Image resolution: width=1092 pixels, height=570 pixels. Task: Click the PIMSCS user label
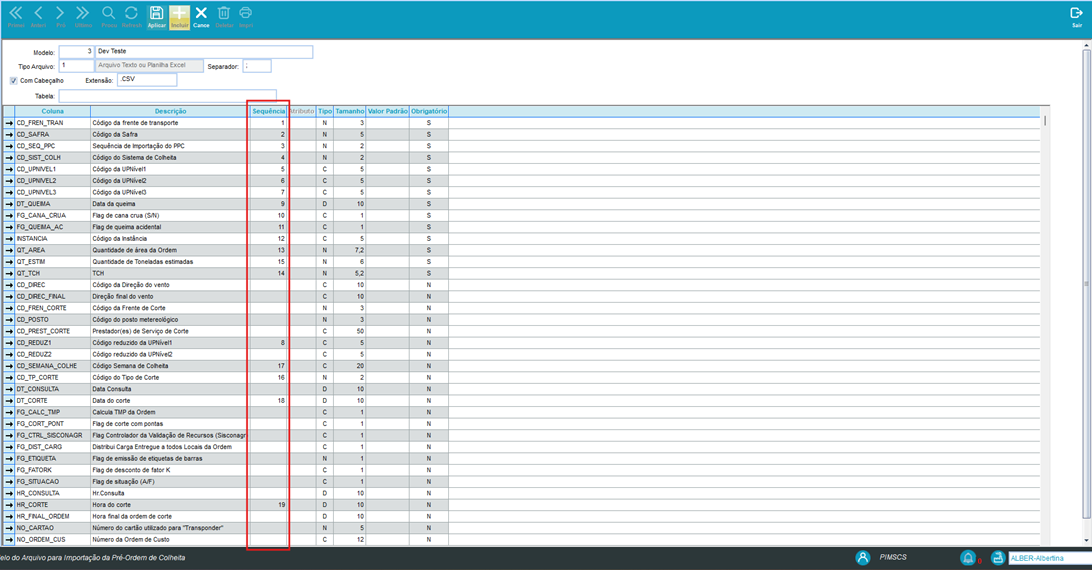[x=893, y=557]
